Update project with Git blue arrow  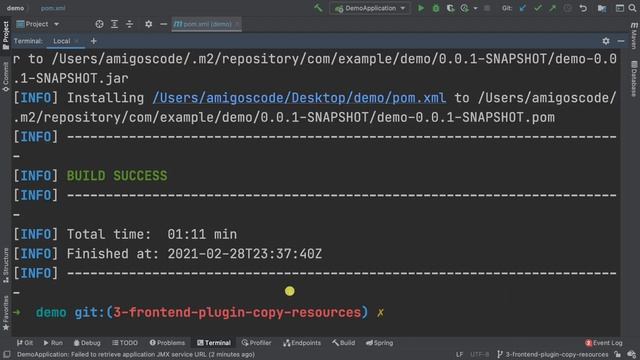(x=522, y=8)
